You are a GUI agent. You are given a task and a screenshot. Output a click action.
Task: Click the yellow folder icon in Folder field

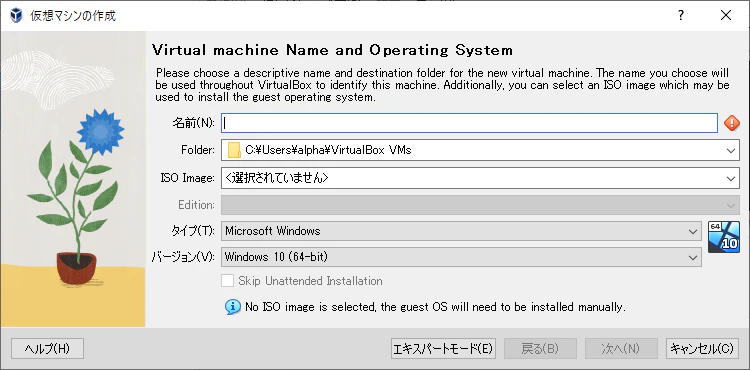pos(234,150)
